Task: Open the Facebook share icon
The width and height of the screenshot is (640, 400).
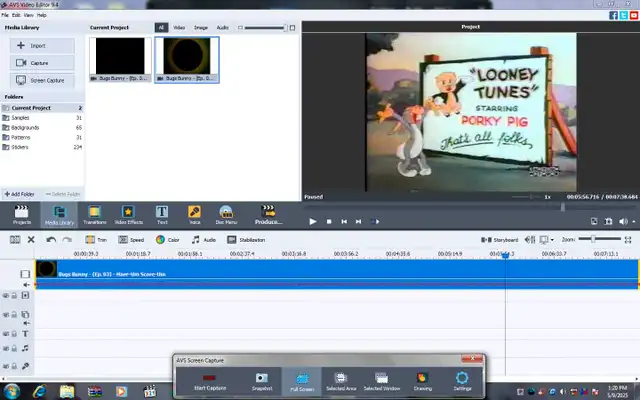Action: pos(613,15)
